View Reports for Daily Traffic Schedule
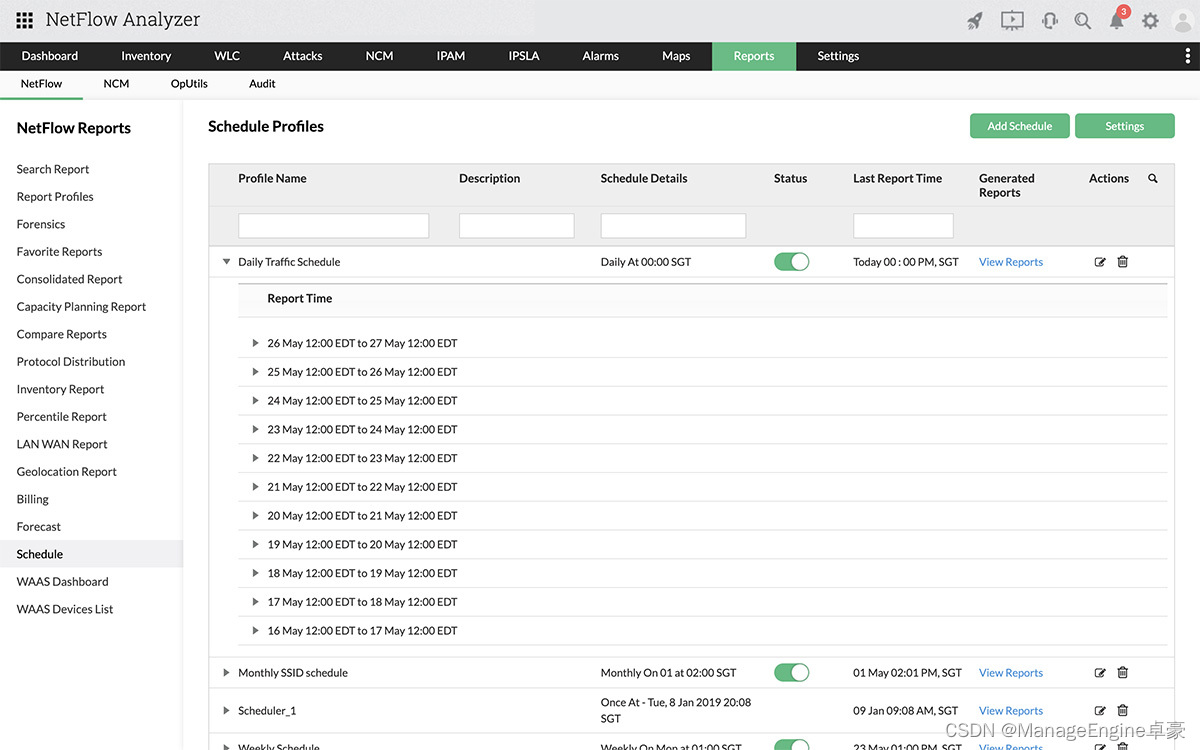 1011,262
